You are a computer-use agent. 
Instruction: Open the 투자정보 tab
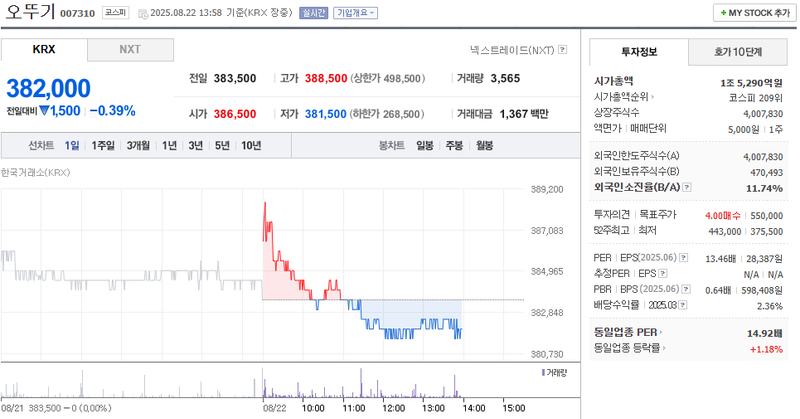tap(639, 52)
